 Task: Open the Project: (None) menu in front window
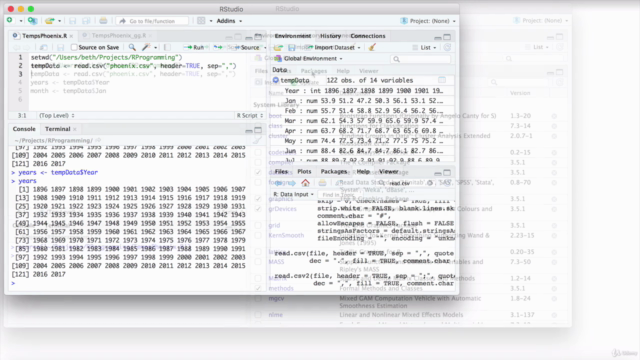(x=428, y=21)
